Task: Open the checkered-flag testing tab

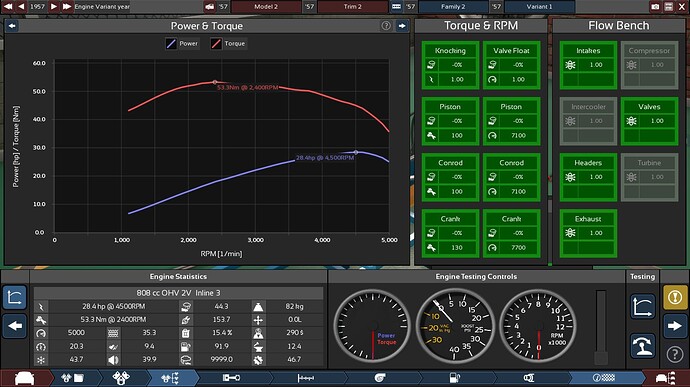Action: (x=603, y=378)
